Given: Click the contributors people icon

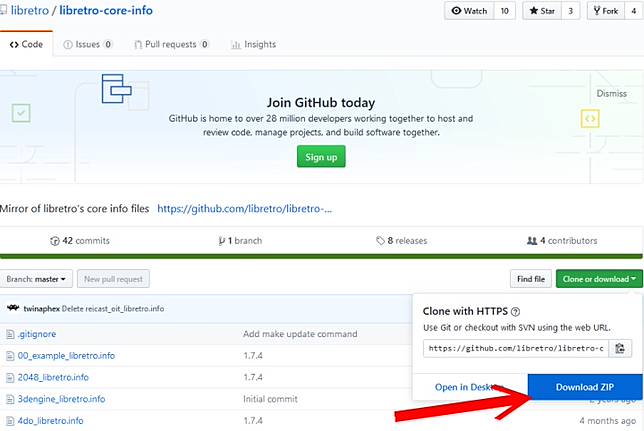Looking at the screenshot, I should pyautogui.click(x=532, y=241).
